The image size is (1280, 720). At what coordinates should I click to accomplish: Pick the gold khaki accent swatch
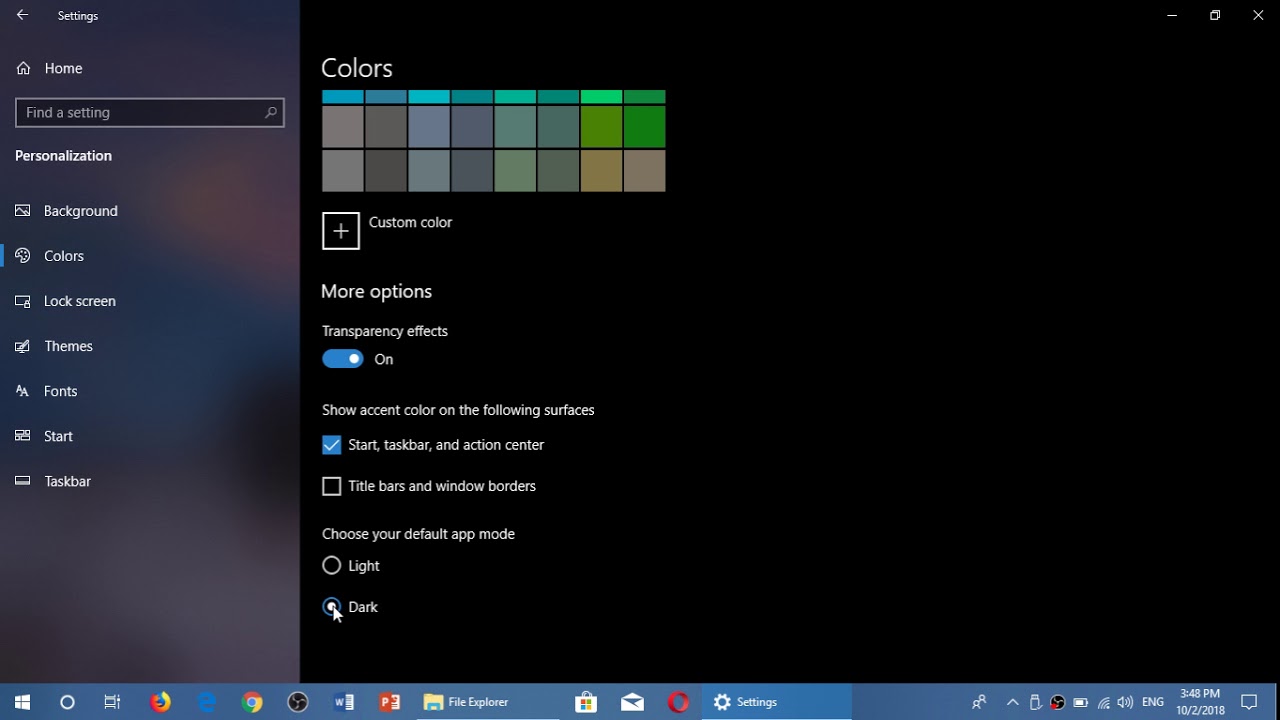click(x=601, y=170)
